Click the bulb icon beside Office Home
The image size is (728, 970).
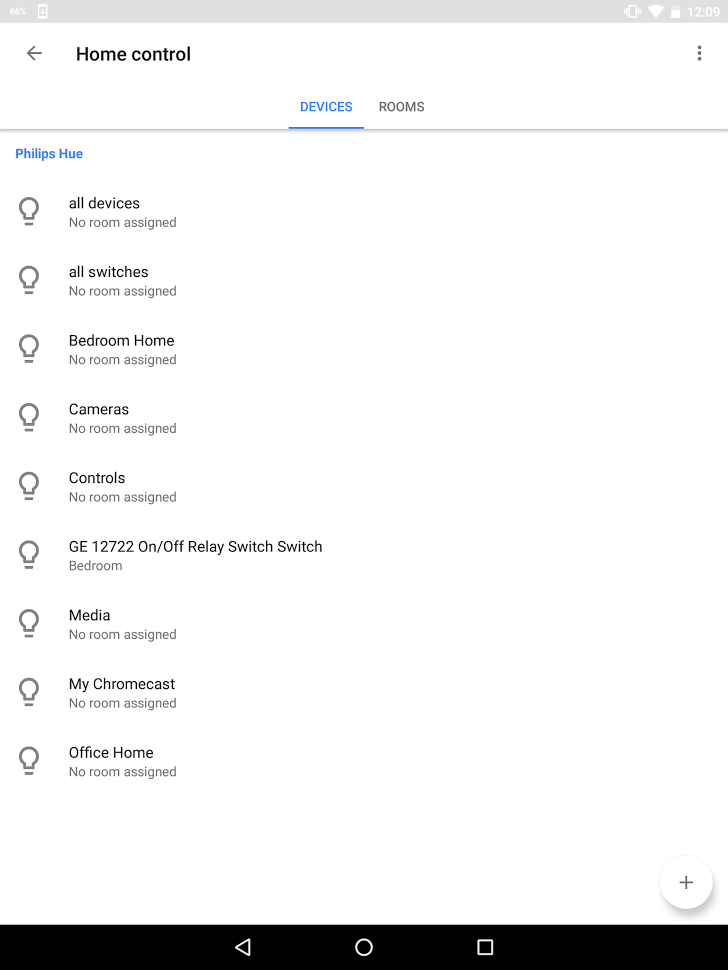(28, 760)
